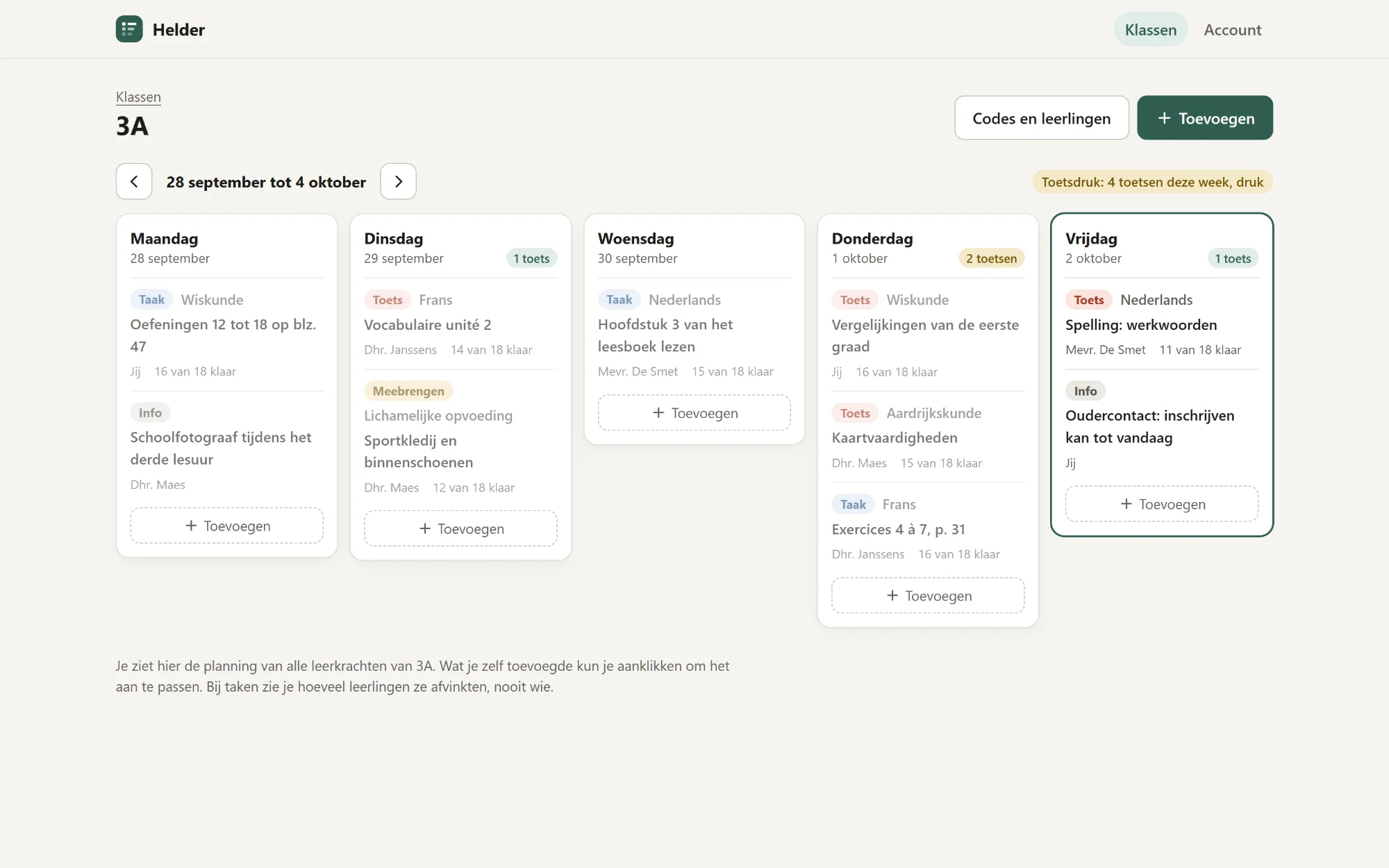Image resolution: width=1389 pixels, height=868 pixels.
Task: Open 'Exercices 4 à 7, p. 31' task
Action: (899, 529)
